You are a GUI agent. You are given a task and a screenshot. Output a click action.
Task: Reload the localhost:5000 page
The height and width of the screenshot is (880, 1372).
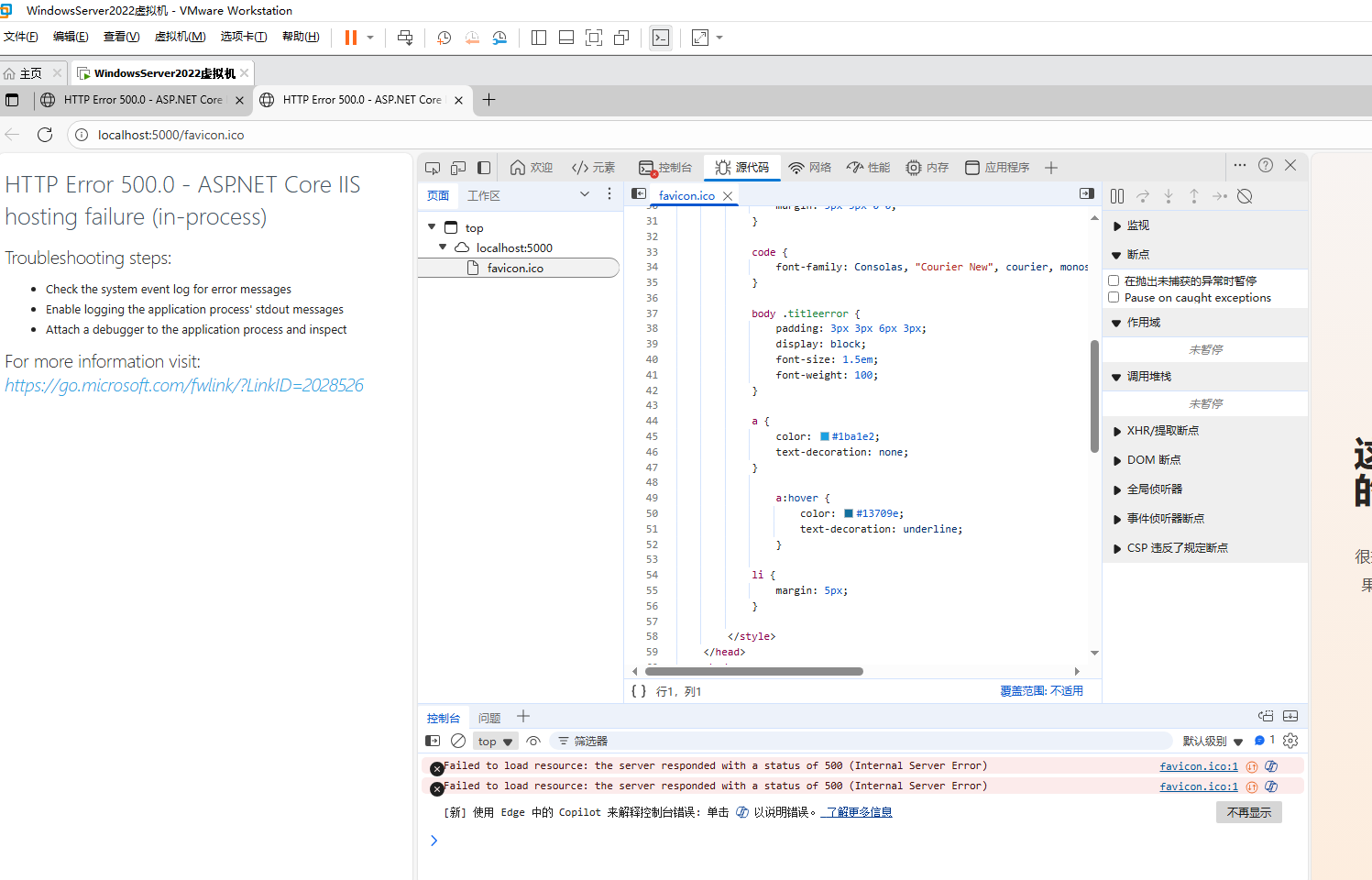(x=45, y=135)
